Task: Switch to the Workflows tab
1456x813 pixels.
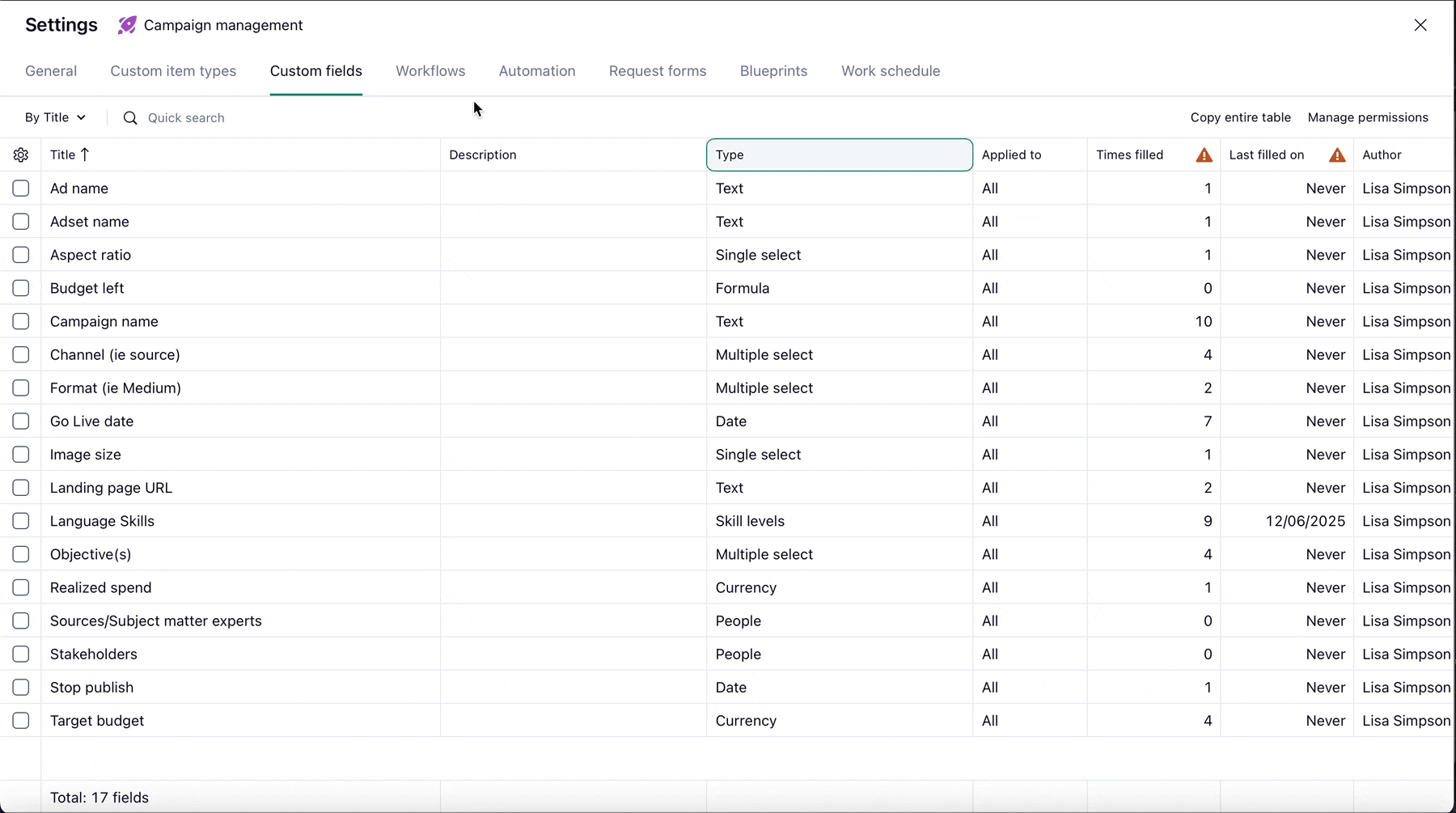Action: (430, 71)
